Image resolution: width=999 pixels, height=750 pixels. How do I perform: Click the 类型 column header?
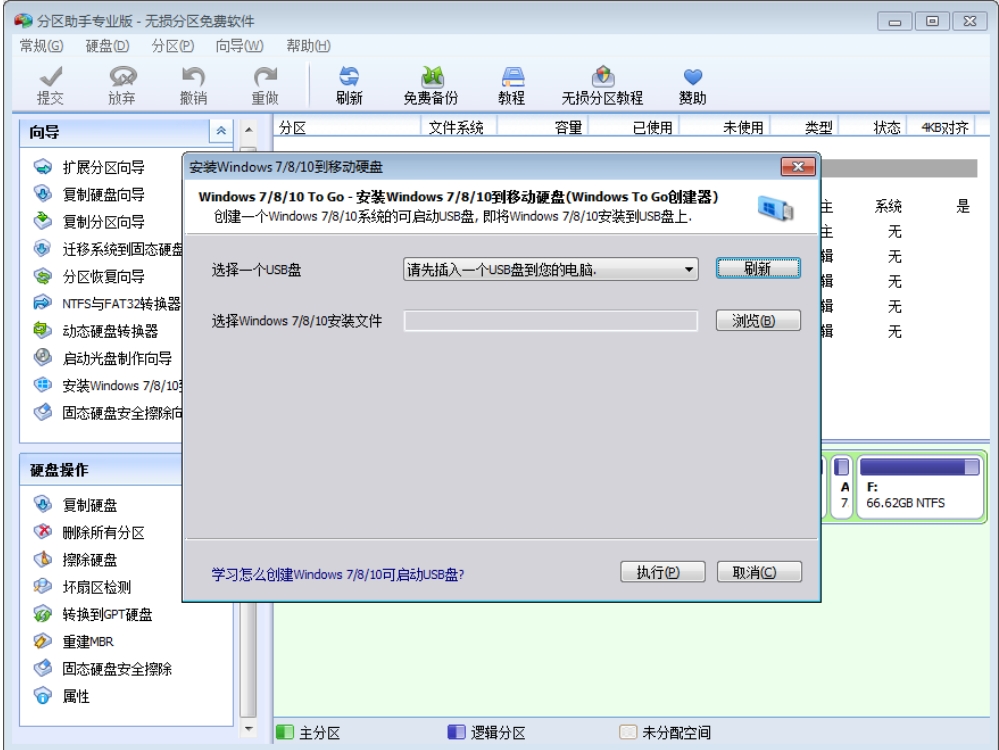tap(806, 127)
